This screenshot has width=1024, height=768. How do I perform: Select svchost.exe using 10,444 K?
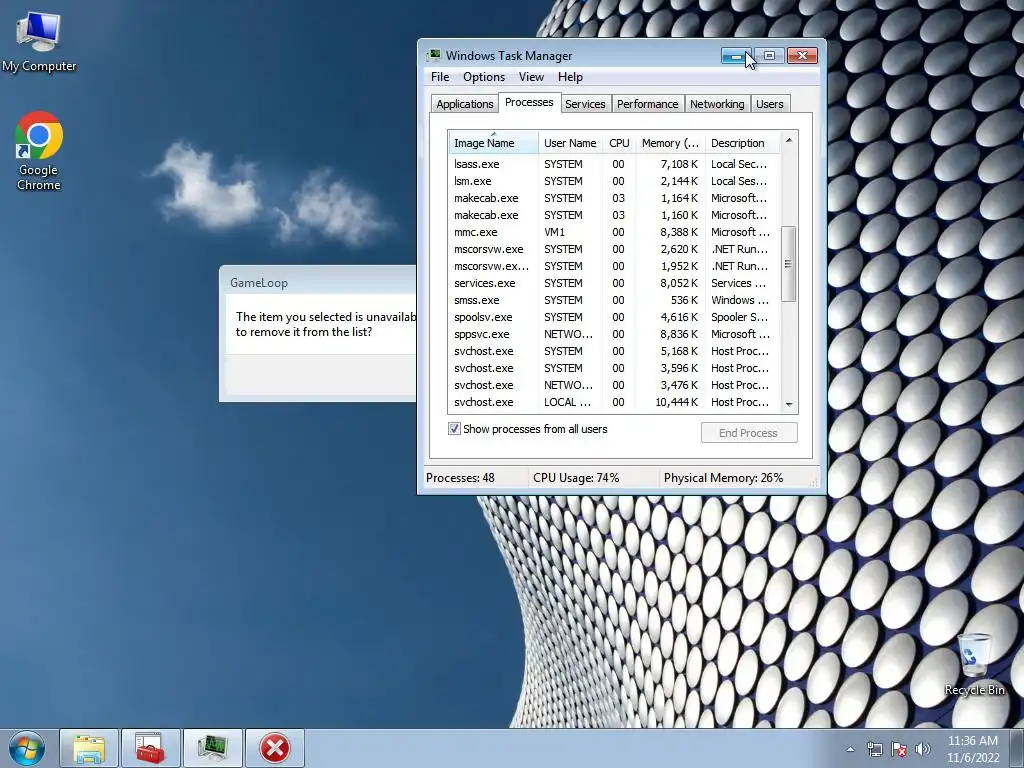coord(614,402)
